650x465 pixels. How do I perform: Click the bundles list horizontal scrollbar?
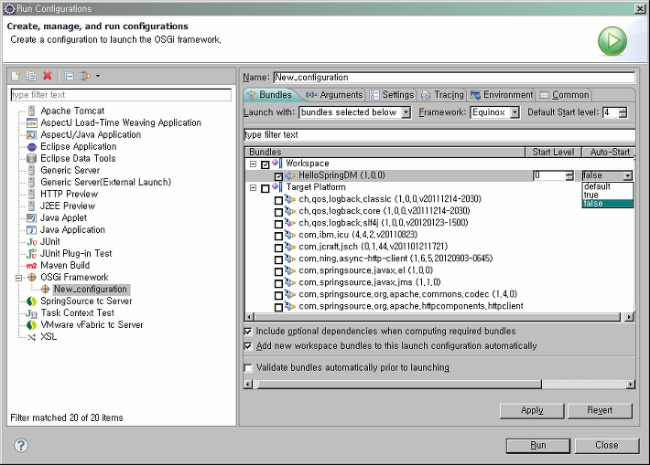coord(439,317)
